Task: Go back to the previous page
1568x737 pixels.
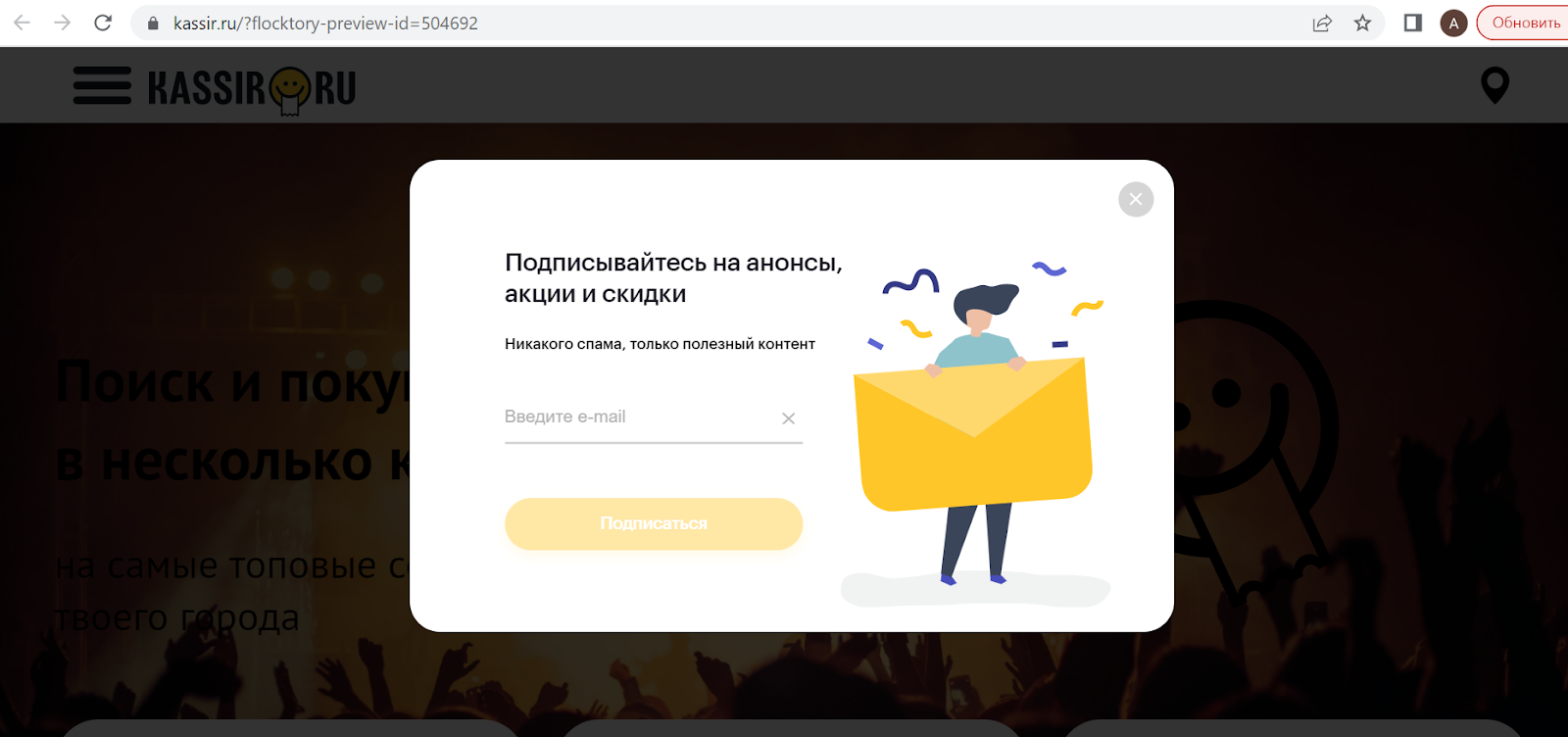Action: (x=22, y=23)
